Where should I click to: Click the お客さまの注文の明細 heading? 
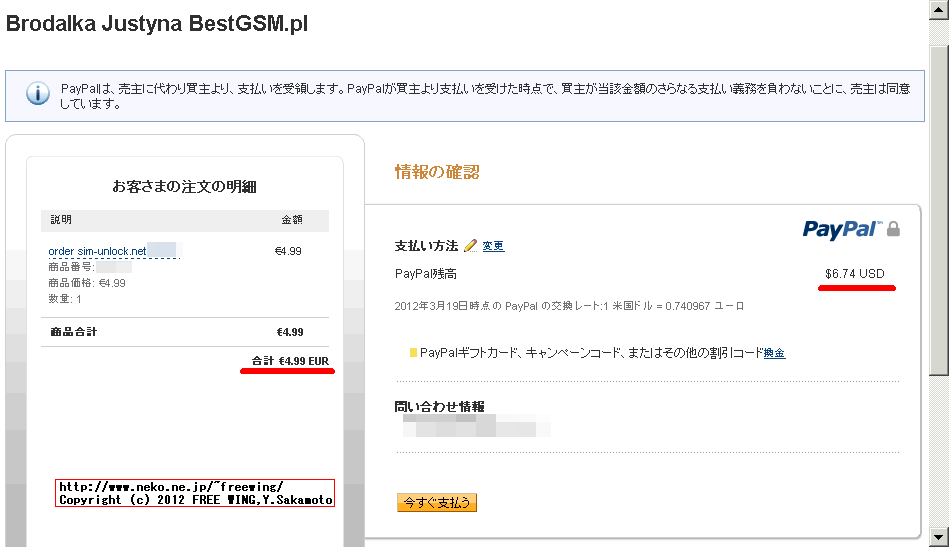[185, 186]
